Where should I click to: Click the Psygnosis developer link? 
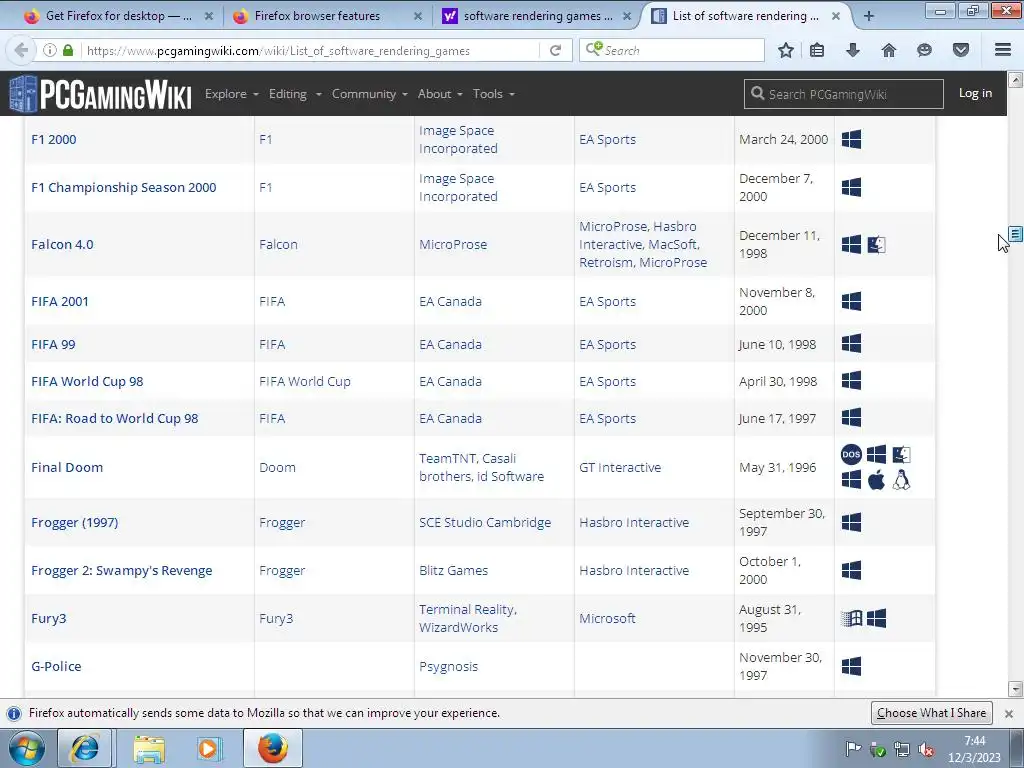pos(449,667)
